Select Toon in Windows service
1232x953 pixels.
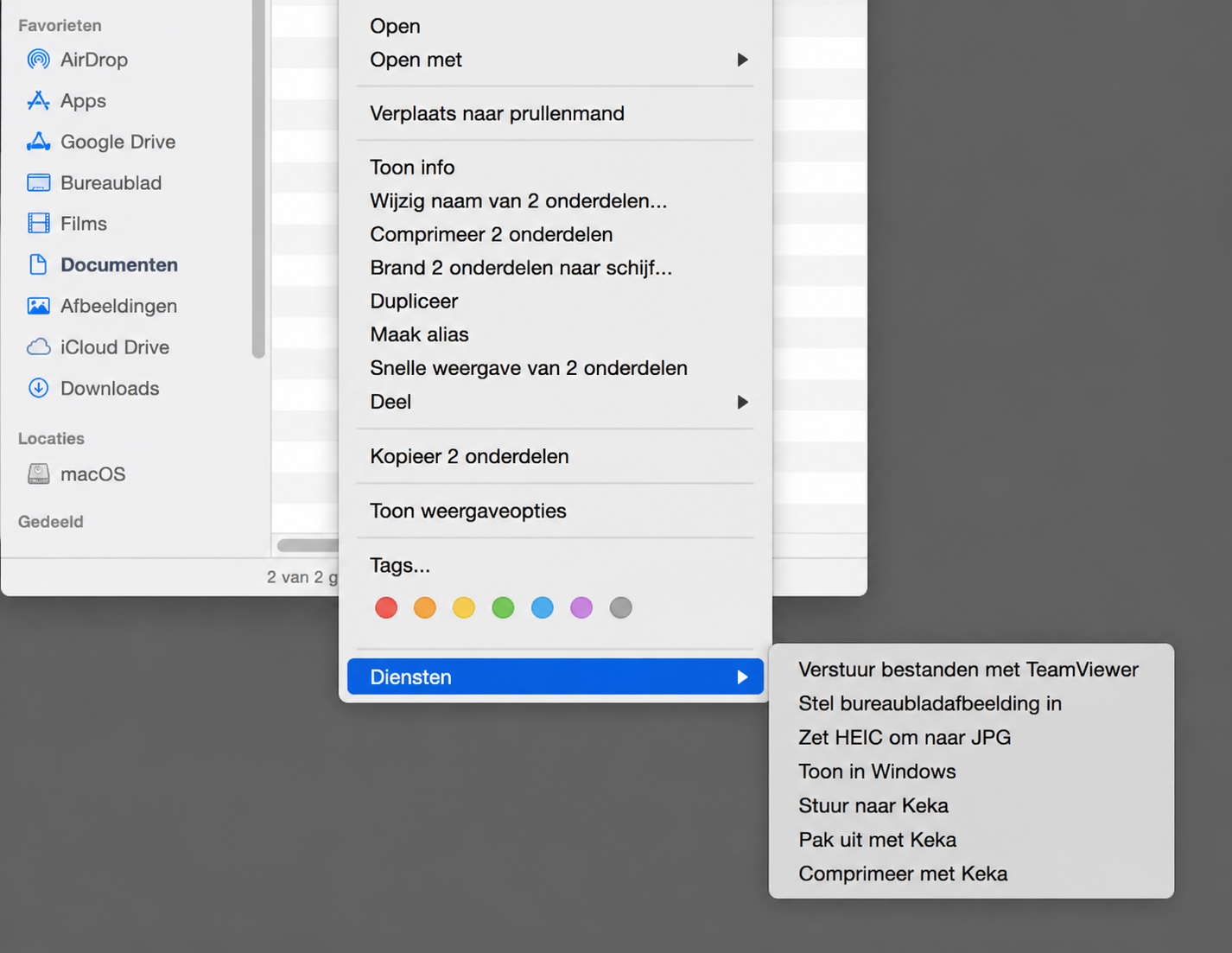pyautogui.click(x=971, y=772)
